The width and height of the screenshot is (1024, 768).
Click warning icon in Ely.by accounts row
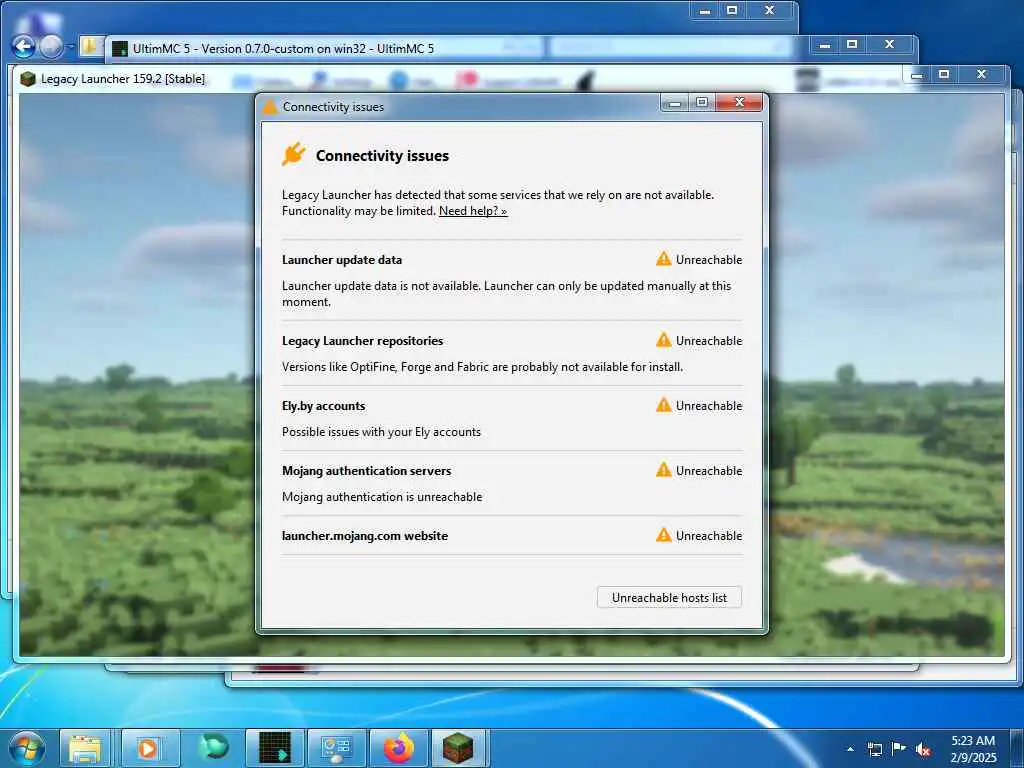[x=664, y=405]
